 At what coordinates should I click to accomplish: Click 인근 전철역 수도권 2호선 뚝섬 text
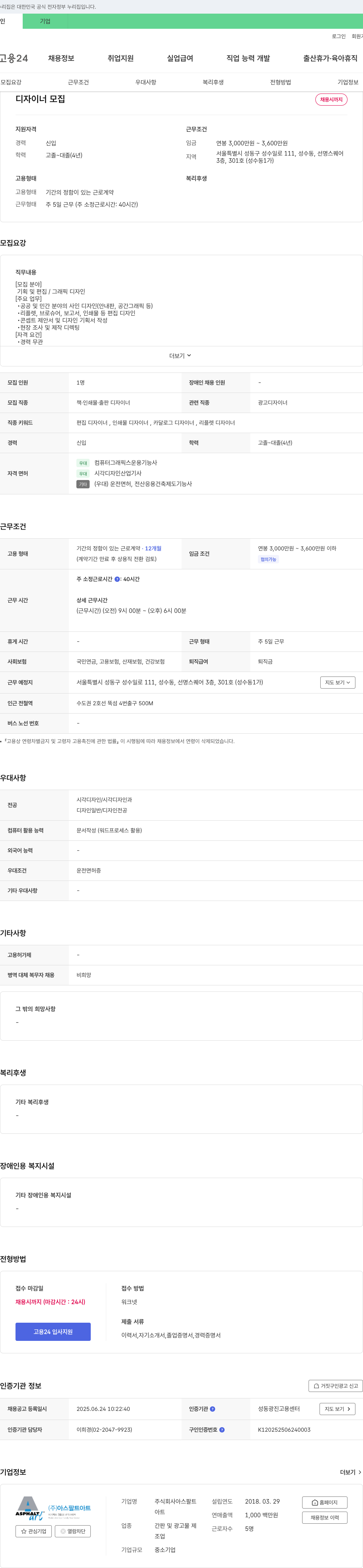[x=115, y=704]
